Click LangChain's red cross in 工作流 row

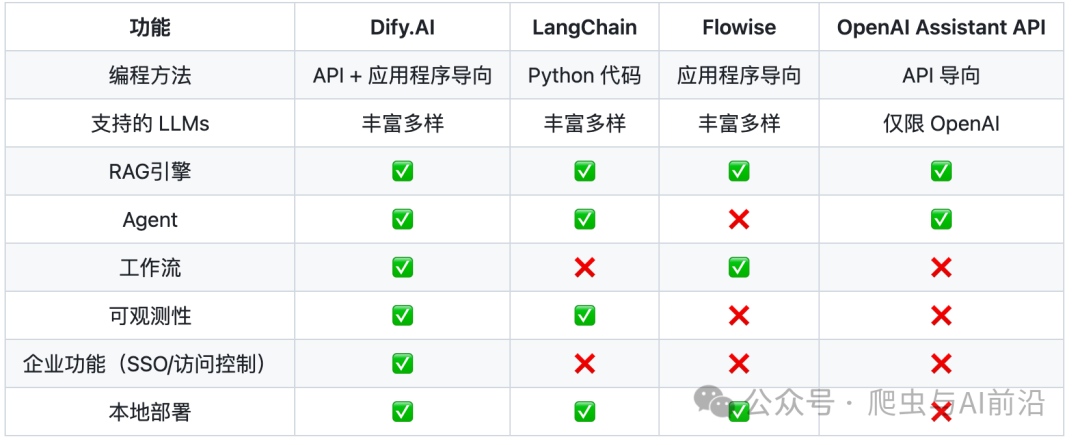(x=585, y=268)
